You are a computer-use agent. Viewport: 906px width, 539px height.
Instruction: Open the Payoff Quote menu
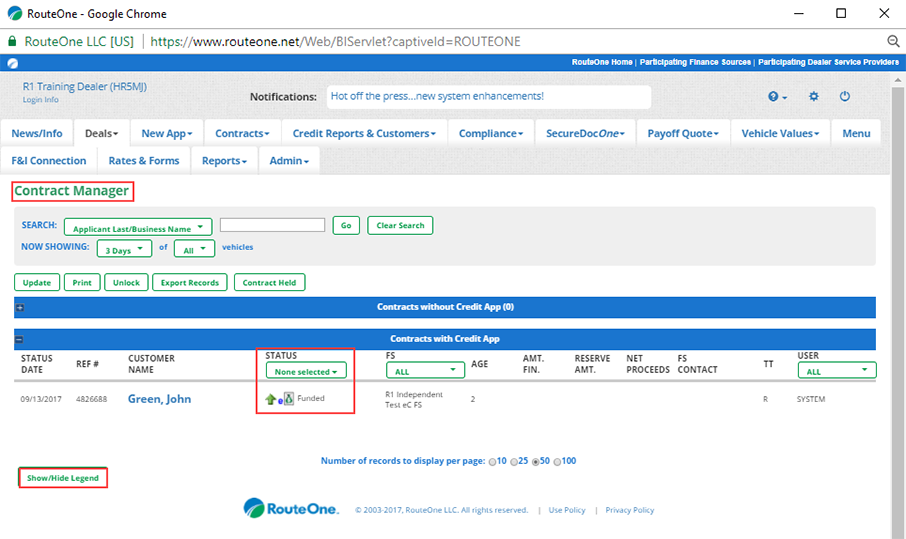pos(683,133)
